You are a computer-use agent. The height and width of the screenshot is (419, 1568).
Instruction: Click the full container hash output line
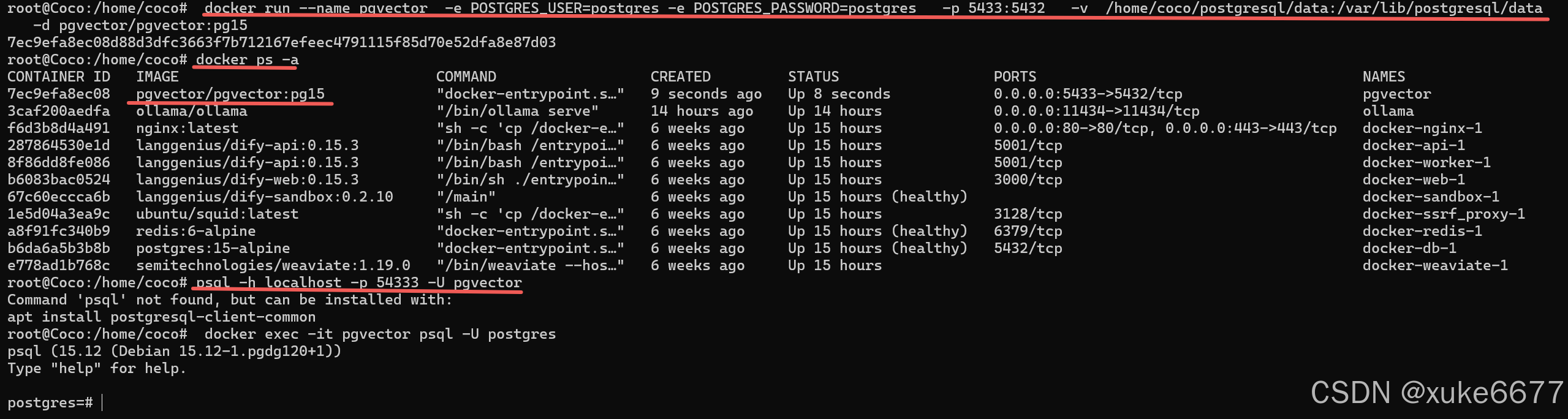point(282,42)
